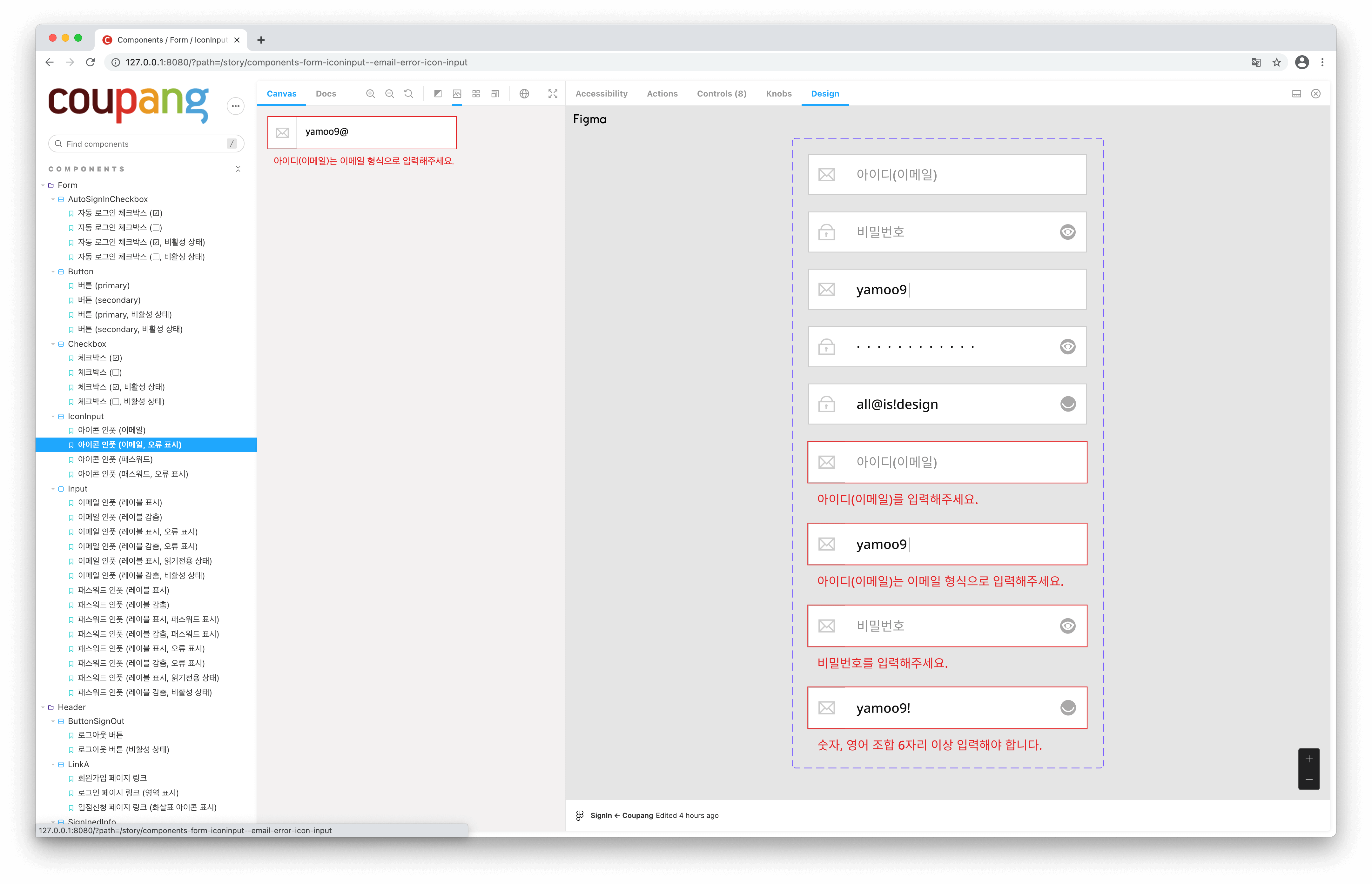Zoom out the Figma embed with minus
Viewport: 1372px width, 884px height.
coord(1309,780)
